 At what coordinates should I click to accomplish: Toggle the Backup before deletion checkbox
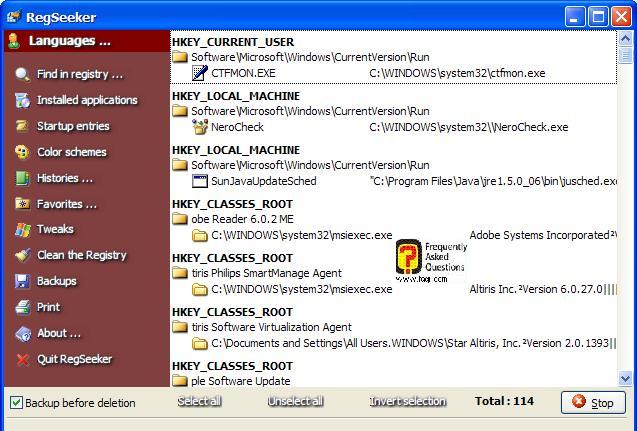coord(16,403)
